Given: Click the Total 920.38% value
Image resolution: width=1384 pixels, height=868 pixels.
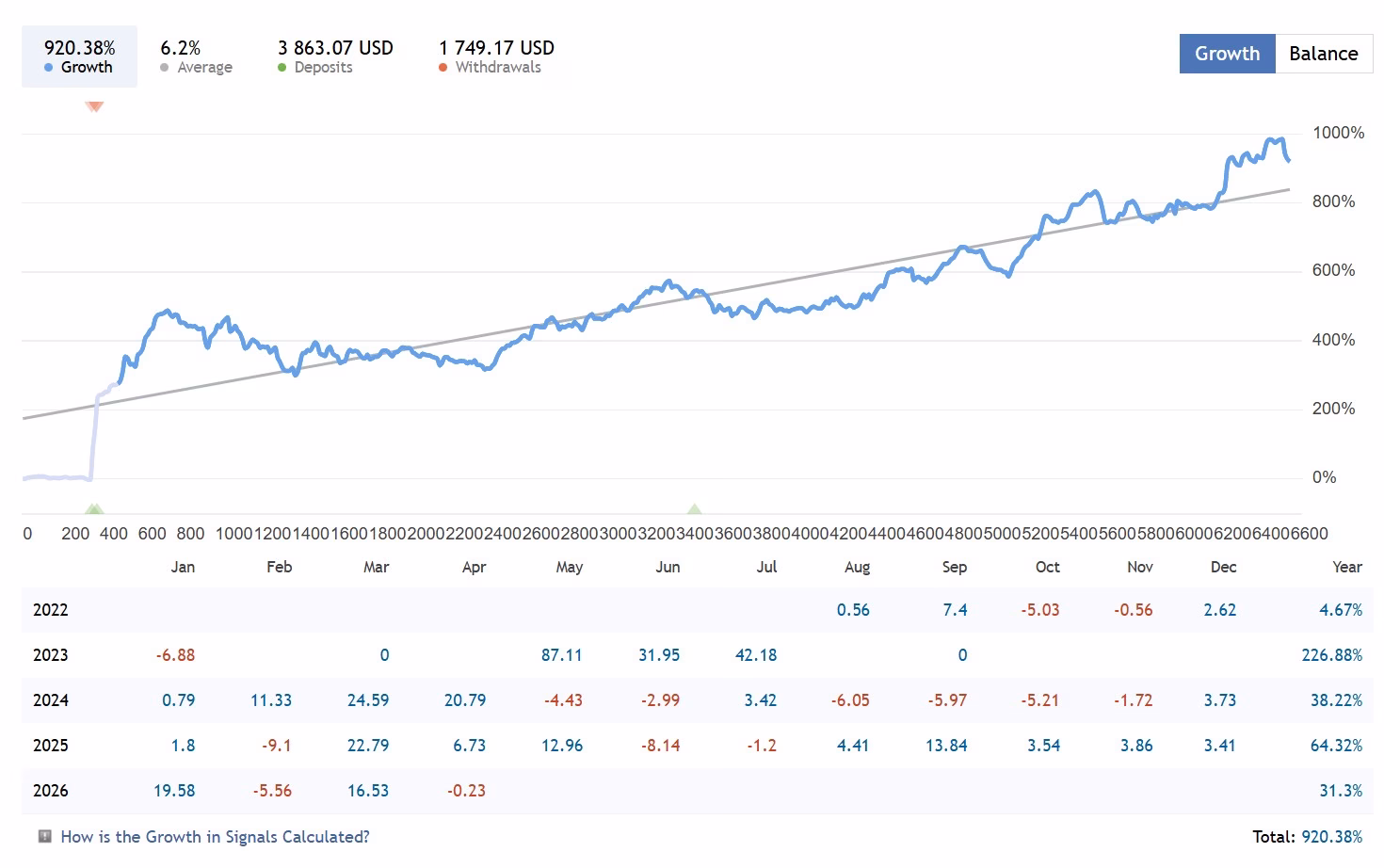Looking at the screenshot, I should [x=1331, y=837].
